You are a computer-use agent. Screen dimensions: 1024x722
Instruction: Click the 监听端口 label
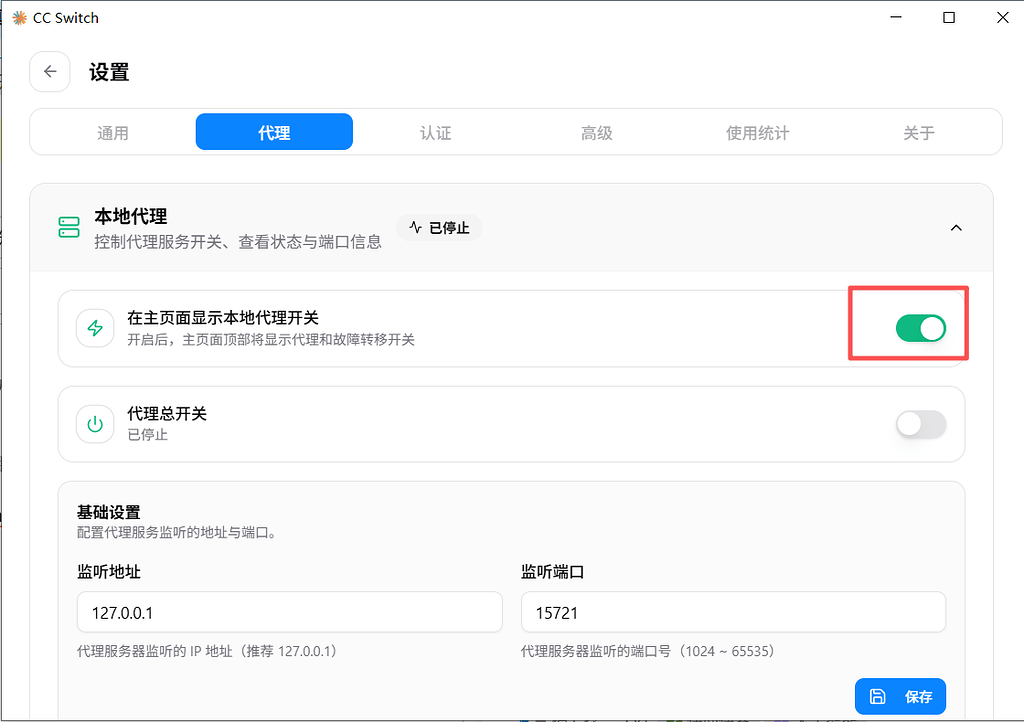point(552,572)
